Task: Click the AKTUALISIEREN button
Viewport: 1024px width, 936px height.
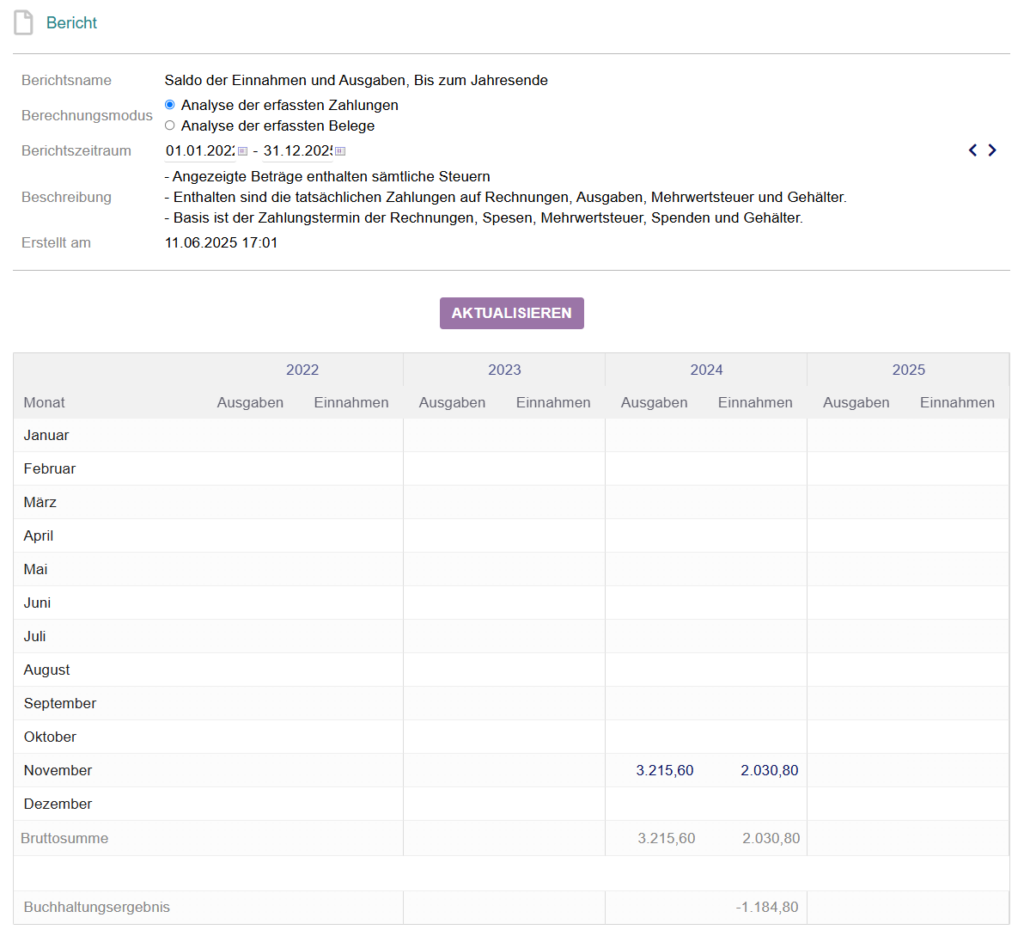Action: [511, 313]
